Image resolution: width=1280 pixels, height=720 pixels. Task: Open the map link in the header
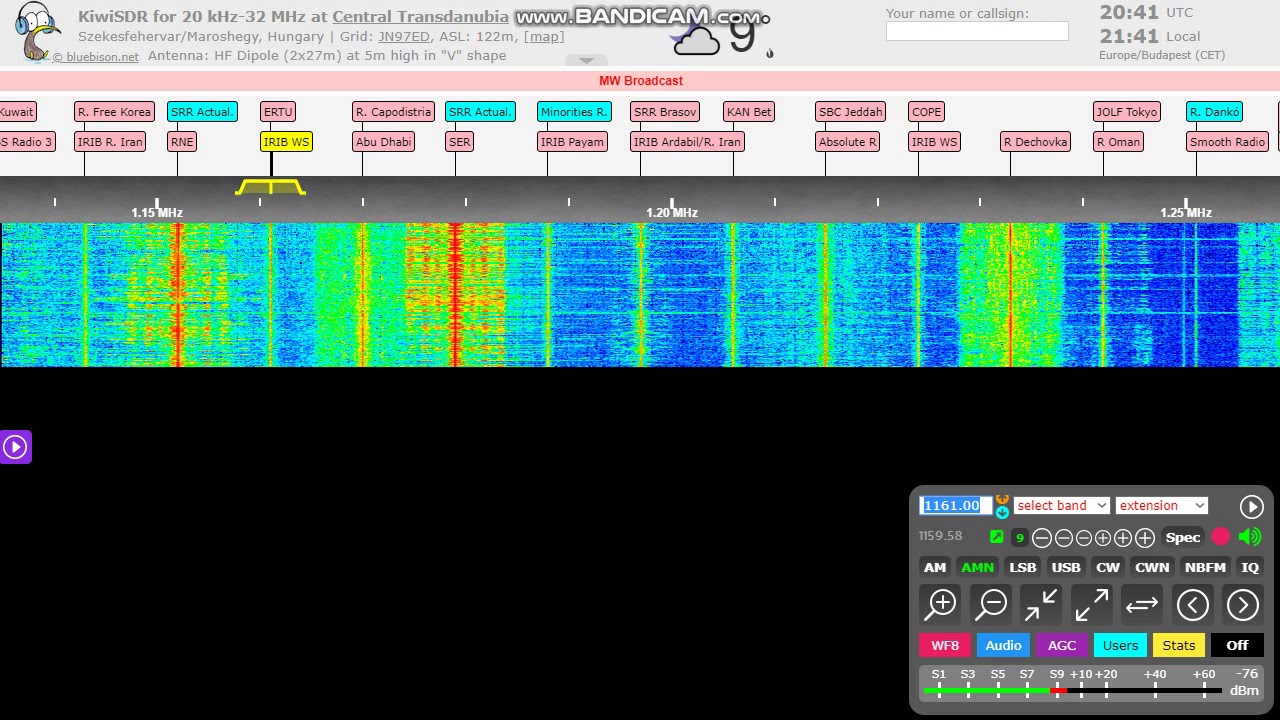[x=544, y=36]
